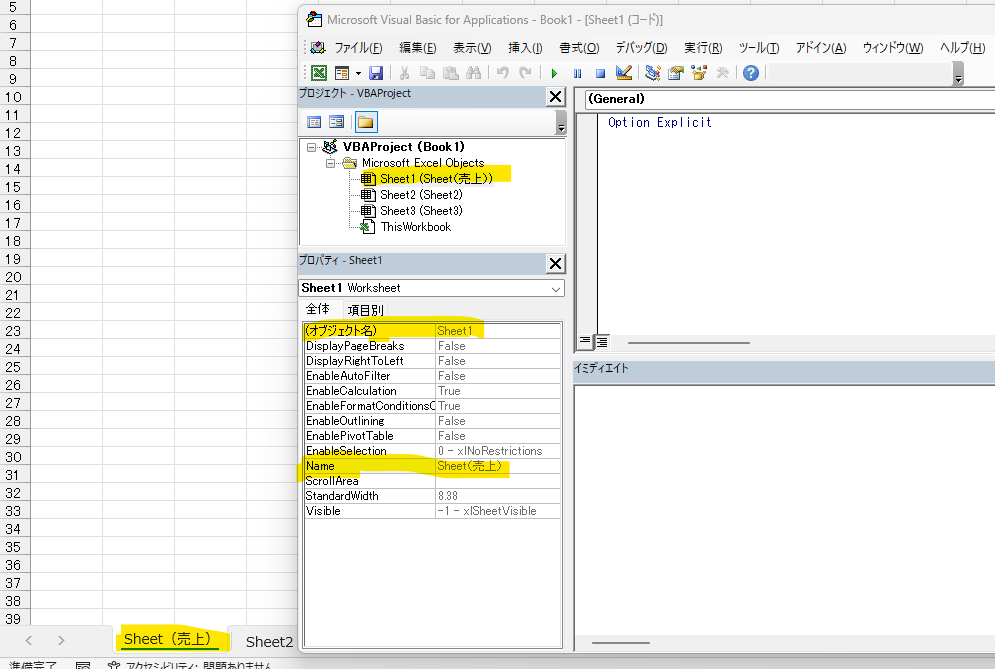
Task: Run the macro with the green play icon
Action: tap(554, 74)
